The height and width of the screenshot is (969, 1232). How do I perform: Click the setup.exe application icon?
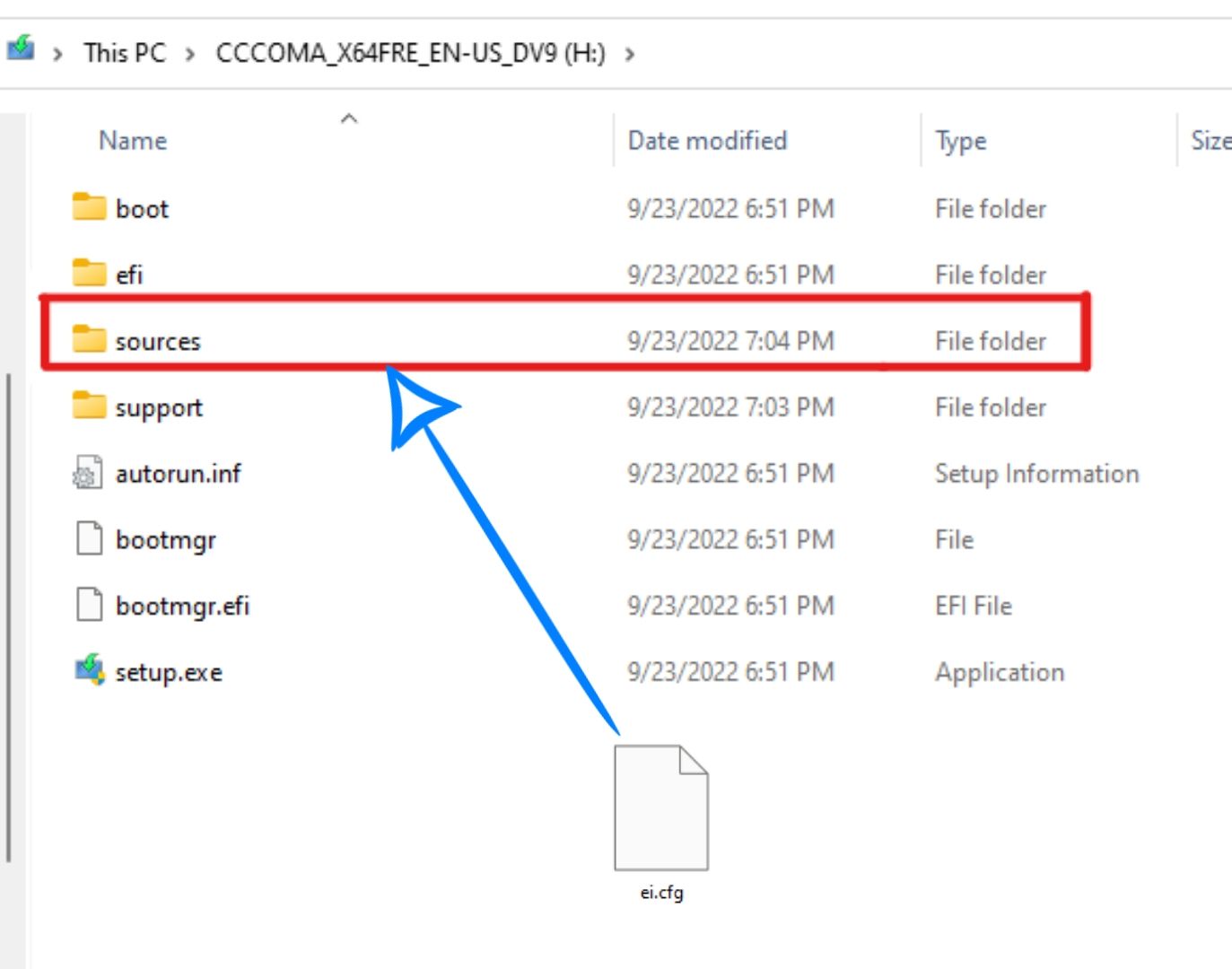pos(90,669)
